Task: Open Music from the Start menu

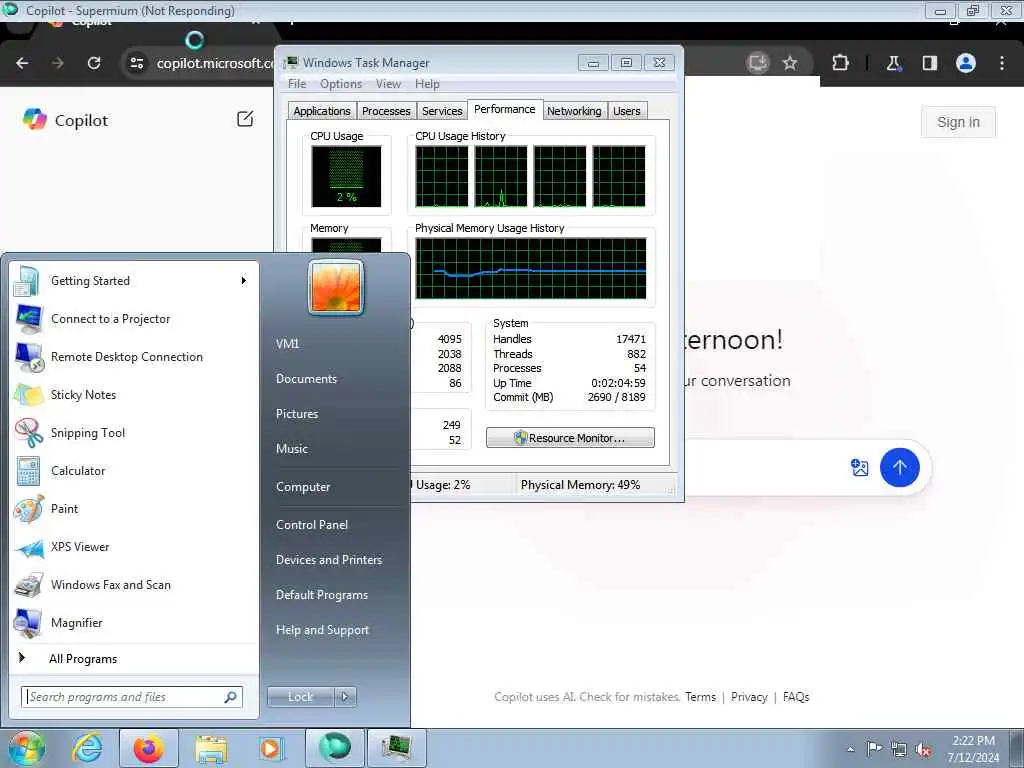Action: click(x=292, y=449)
